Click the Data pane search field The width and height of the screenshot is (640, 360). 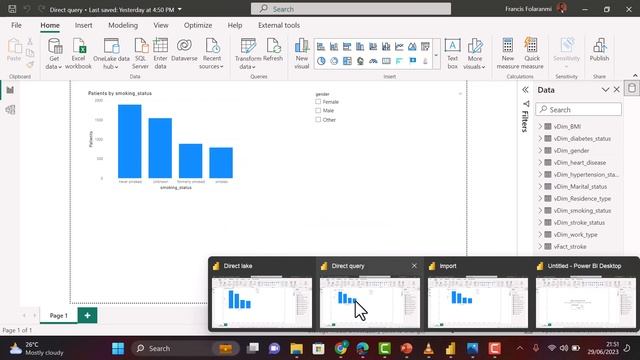[579, 109]
